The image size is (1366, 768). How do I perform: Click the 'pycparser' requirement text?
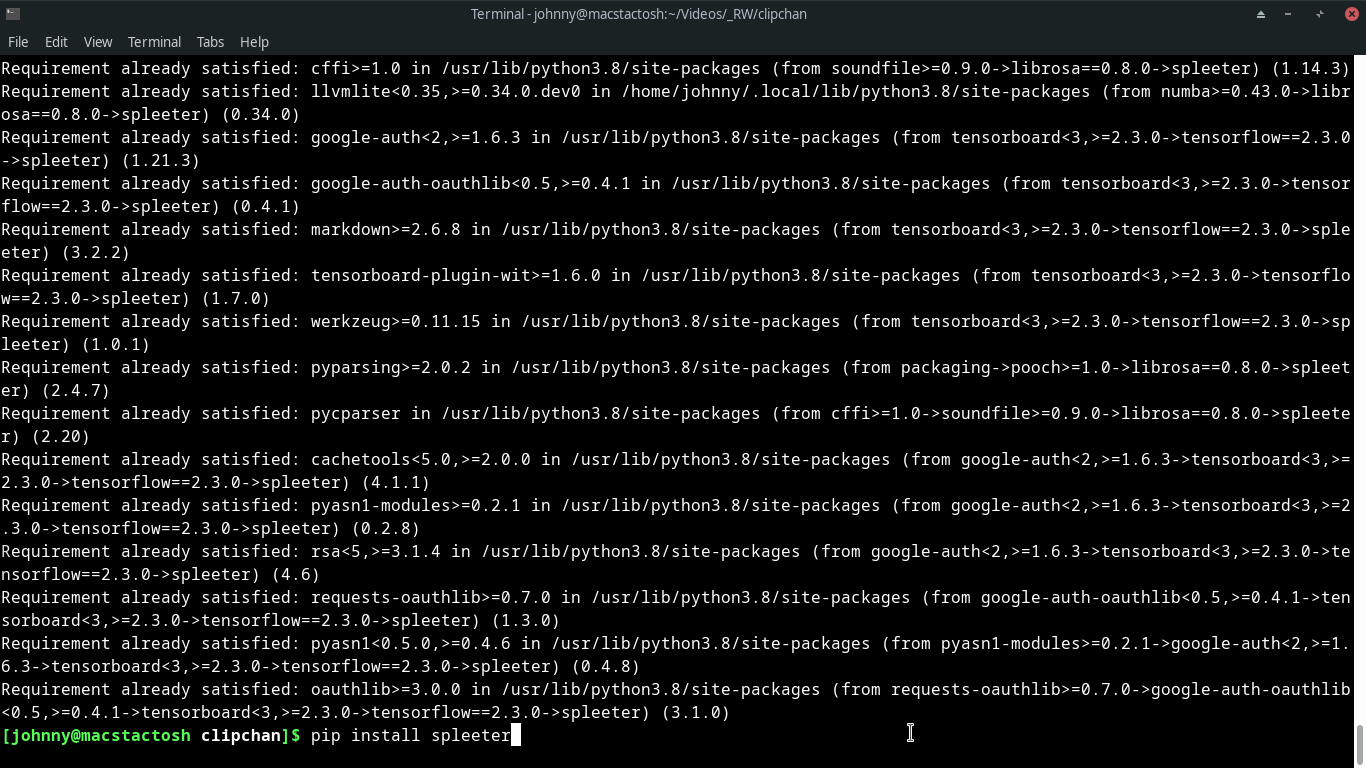(356, 414)
